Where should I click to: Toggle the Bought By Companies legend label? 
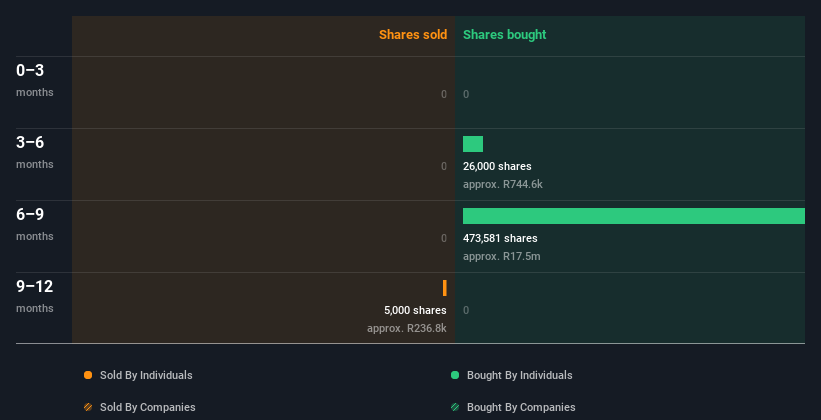[x=521, y=407]
